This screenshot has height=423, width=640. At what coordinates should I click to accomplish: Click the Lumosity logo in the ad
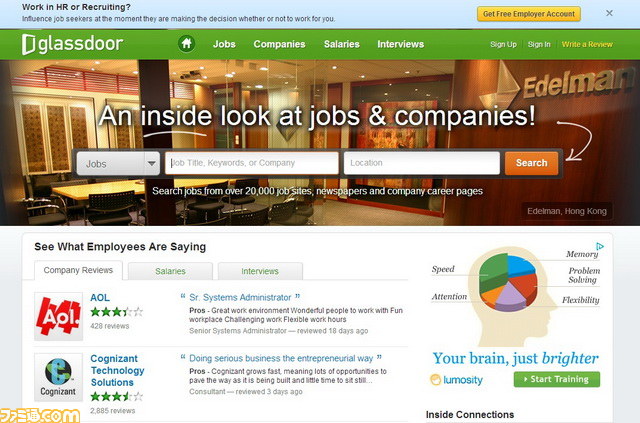click(x=456, y=380)
